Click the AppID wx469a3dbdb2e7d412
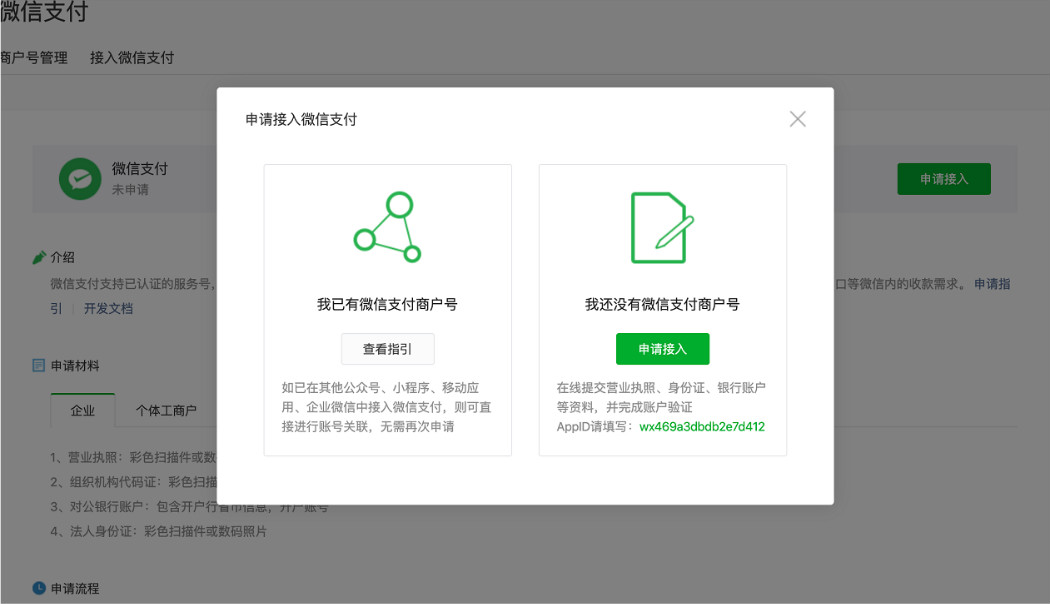Viewport: 1050px width, 604px height. pyautogui.click(x=702, y=427)
